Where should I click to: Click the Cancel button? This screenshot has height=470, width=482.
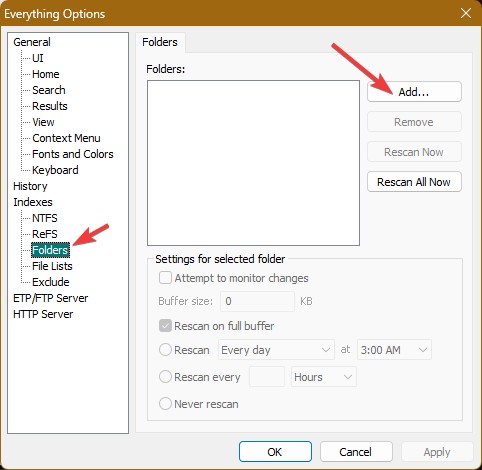tap(356, 452)
